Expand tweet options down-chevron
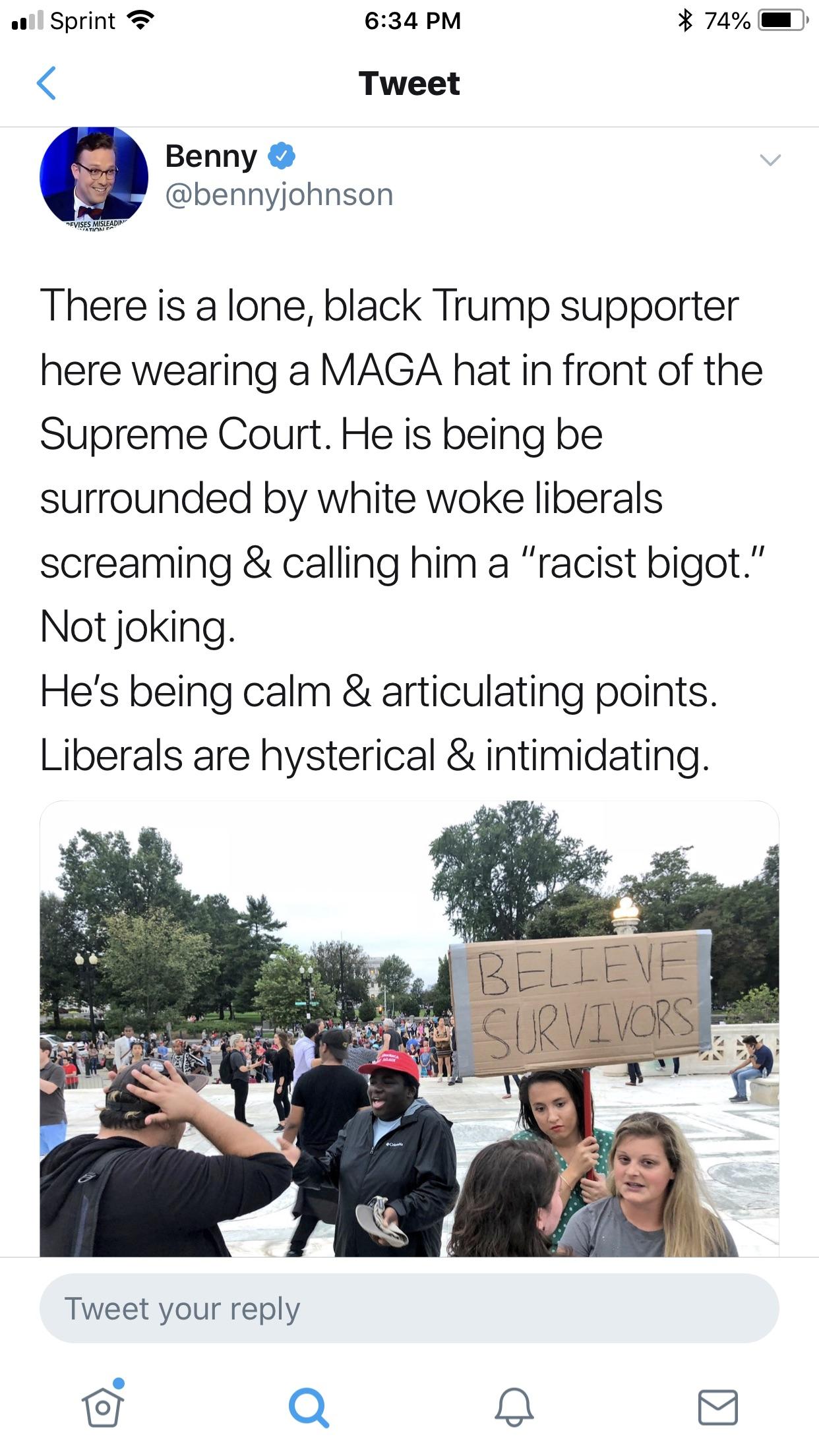Viewport: 819px width, 1456px height. point(770,159)
